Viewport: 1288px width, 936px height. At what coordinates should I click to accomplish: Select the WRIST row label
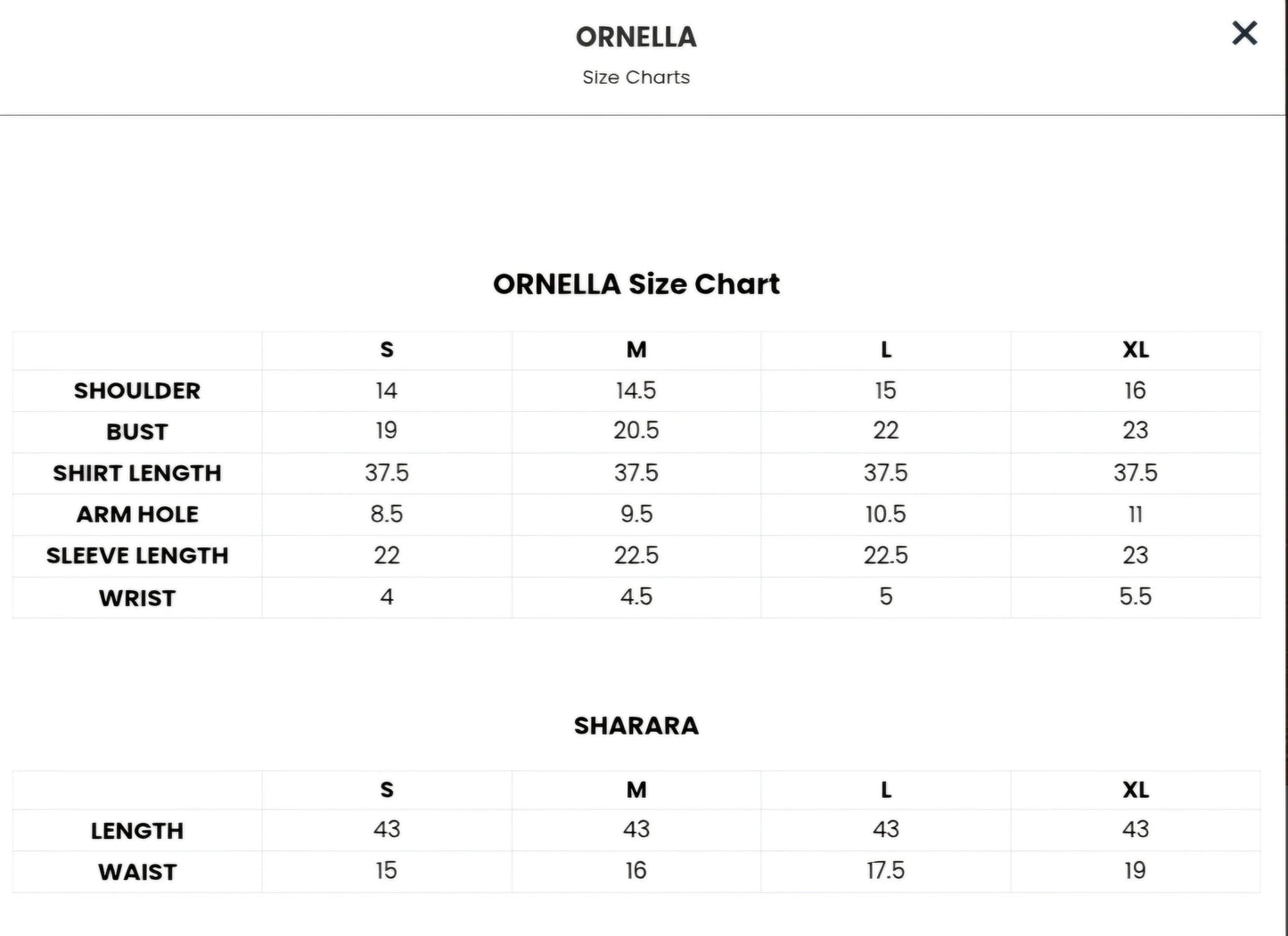pos(137,597)
